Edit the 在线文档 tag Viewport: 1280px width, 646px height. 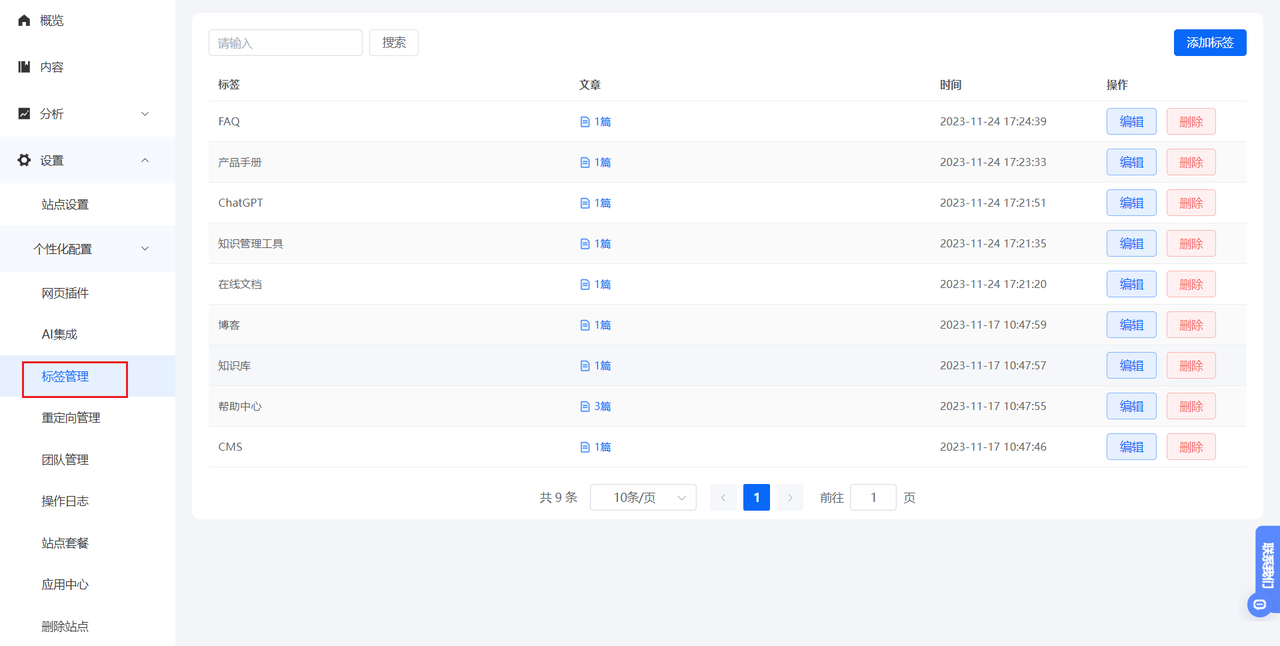1132,285
